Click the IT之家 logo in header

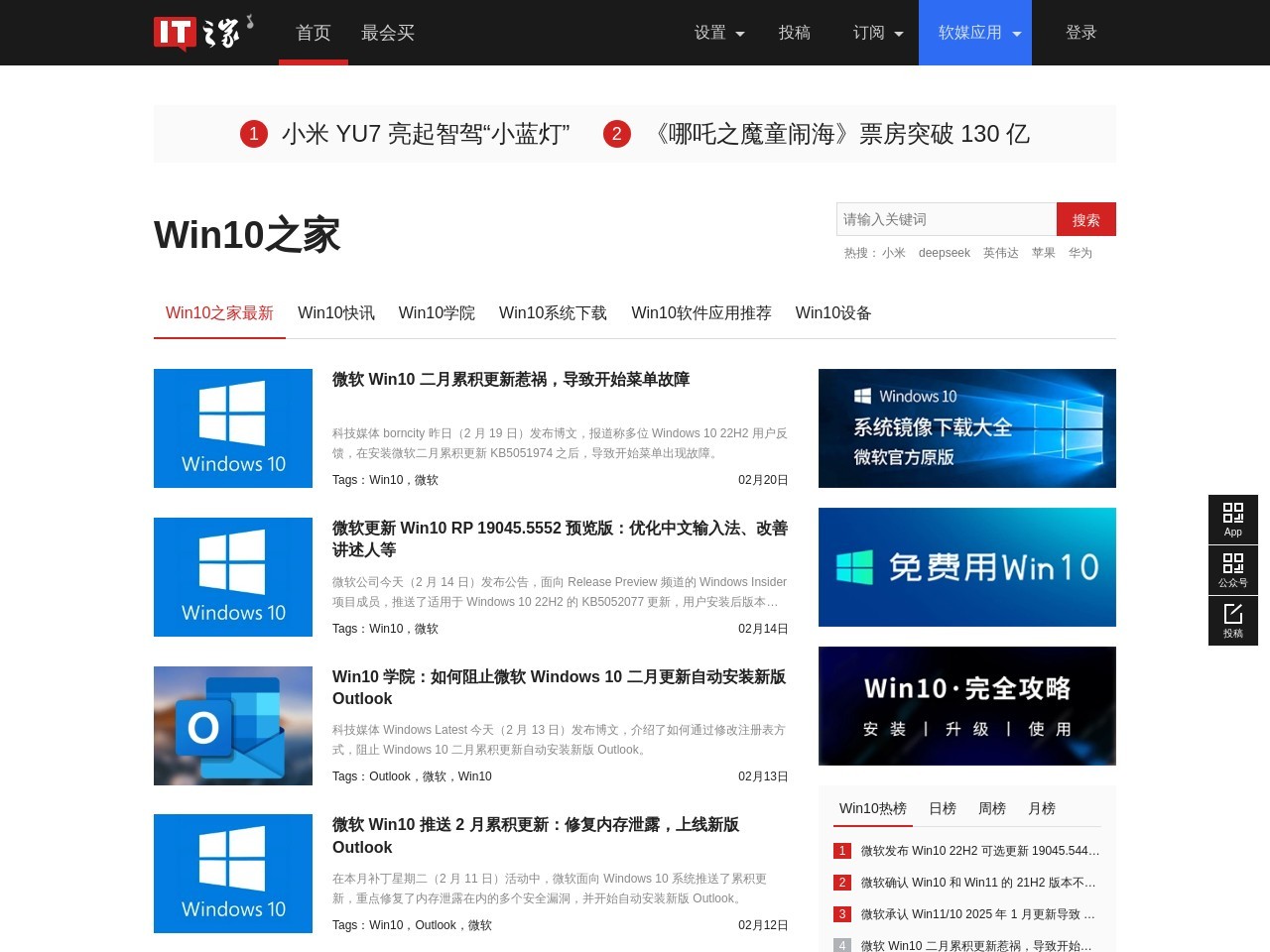tap(203, 33)
